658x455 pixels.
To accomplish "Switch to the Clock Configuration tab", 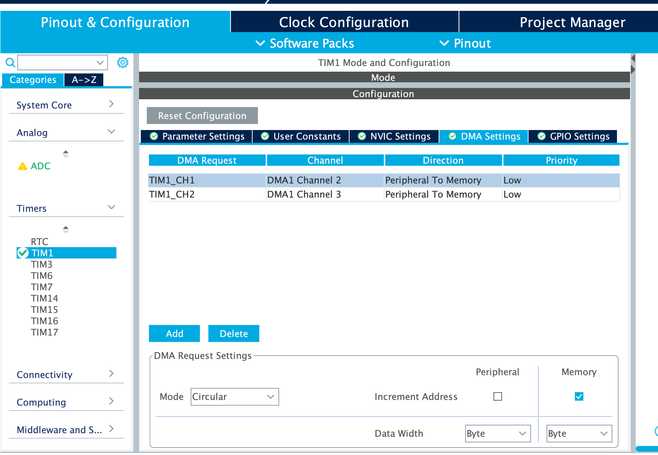I will (344, 22).
